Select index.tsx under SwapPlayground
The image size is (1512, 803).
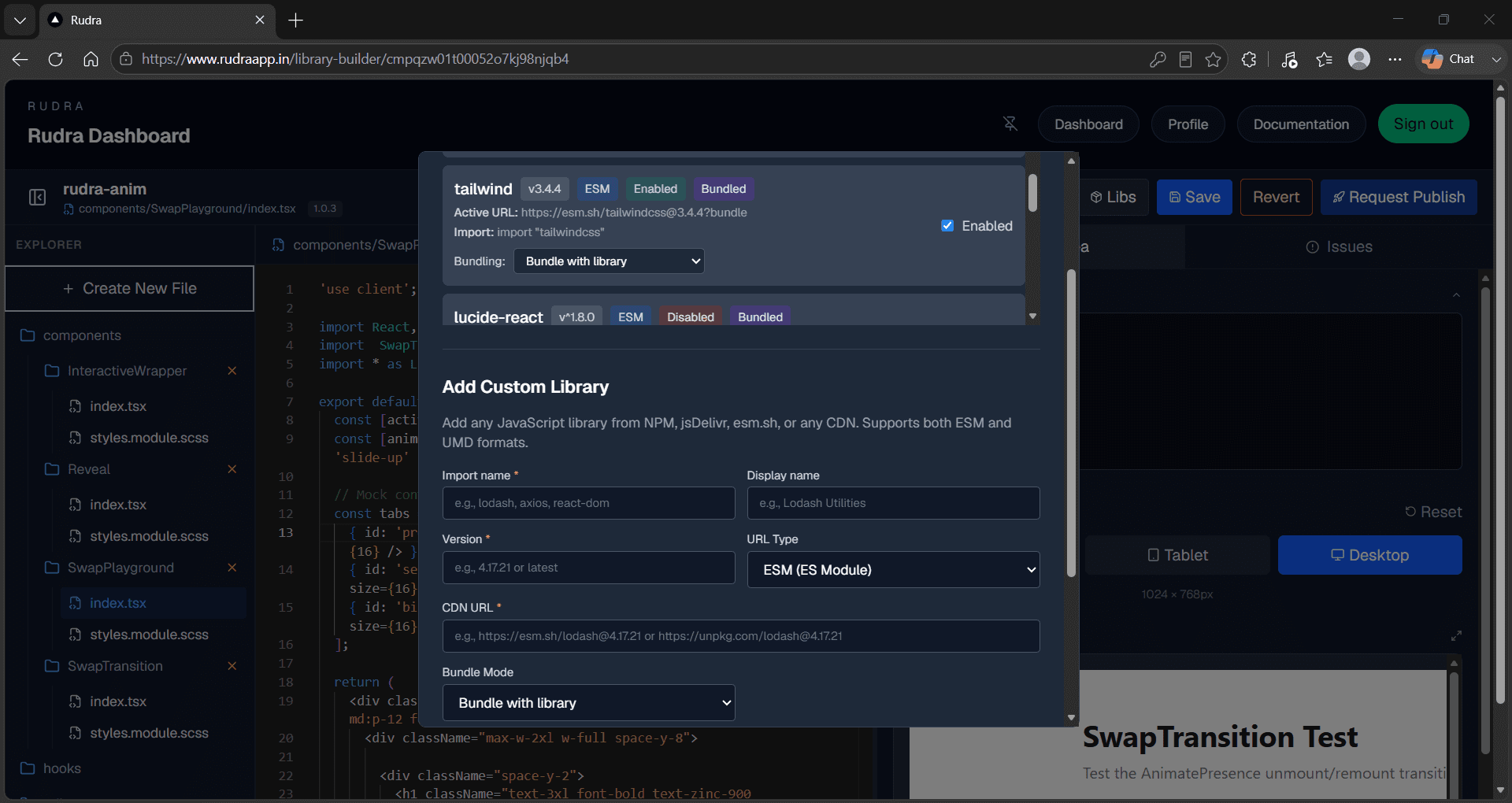click(x=154, y=603)
